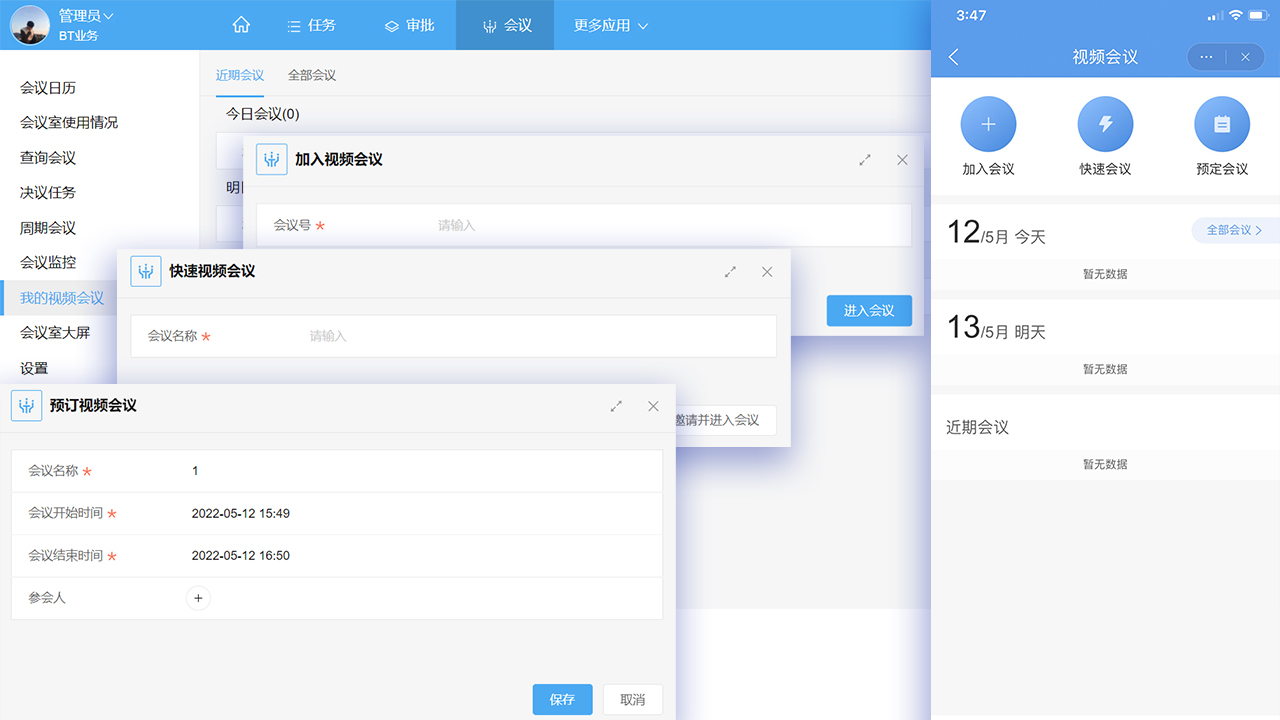Screen dimensions: 1280x720
Task: Close the 预订视频会议 dialog
Action: pyautogui.click(x=653, y=406)
